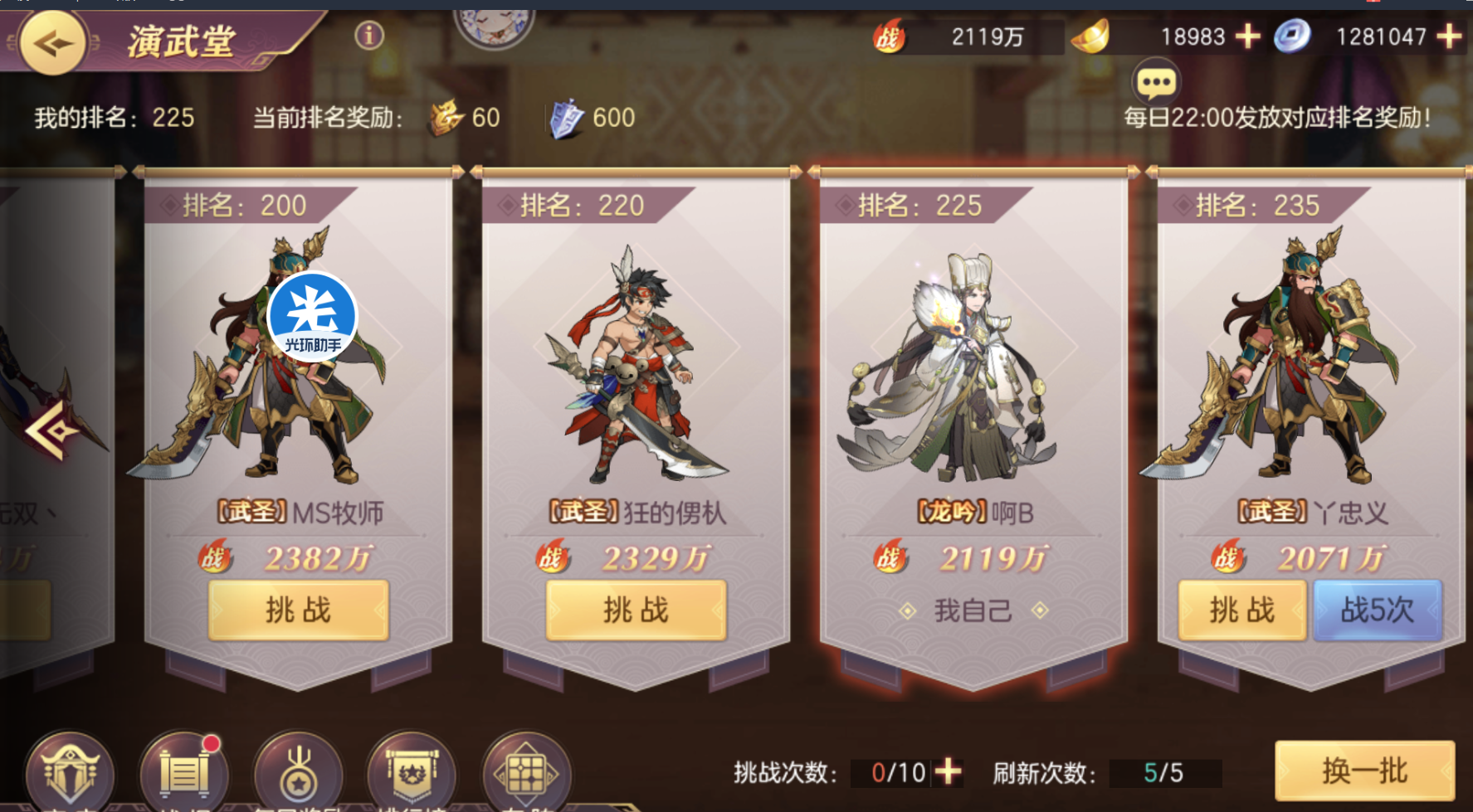Challenge 狂的愣朴 ranked 220
The image size is (1473, 812).
636,610
